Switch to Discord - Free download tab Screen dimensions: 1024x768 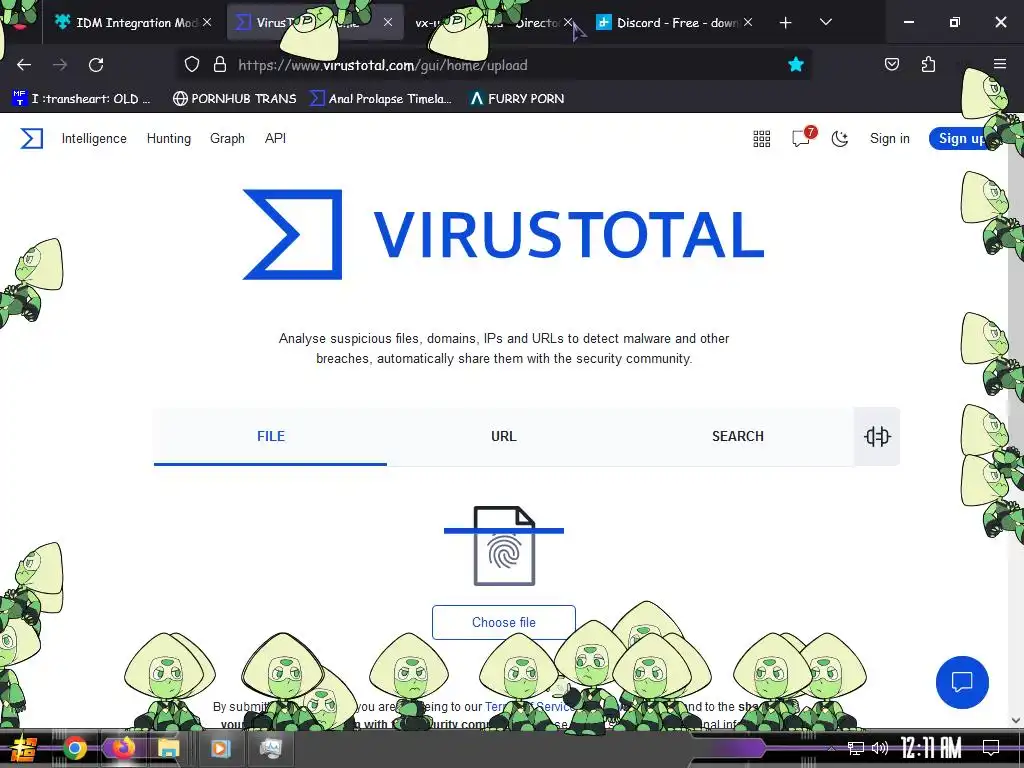pos(674,23)
